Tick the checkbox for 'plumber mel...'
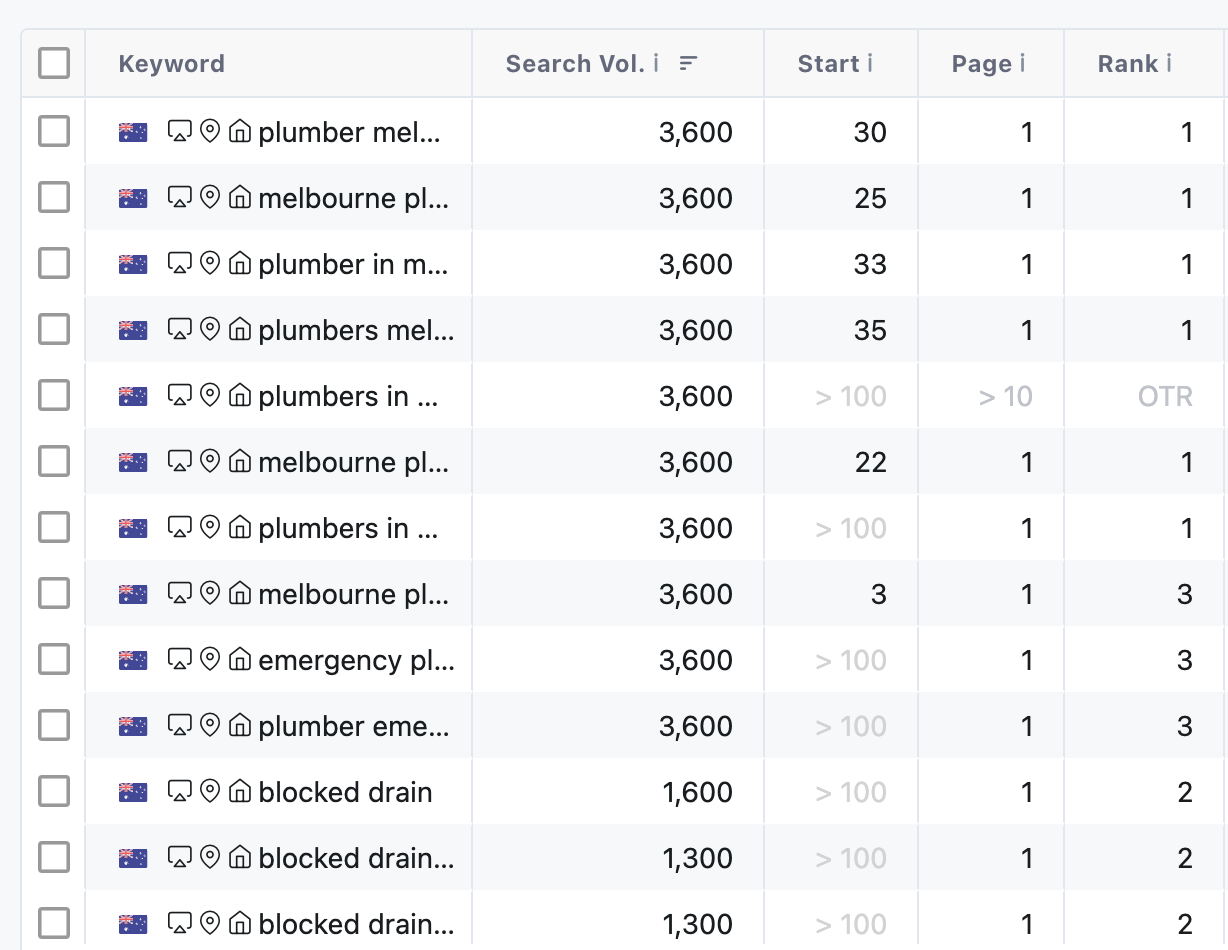 pyautogui.click(x=53, y=131)
